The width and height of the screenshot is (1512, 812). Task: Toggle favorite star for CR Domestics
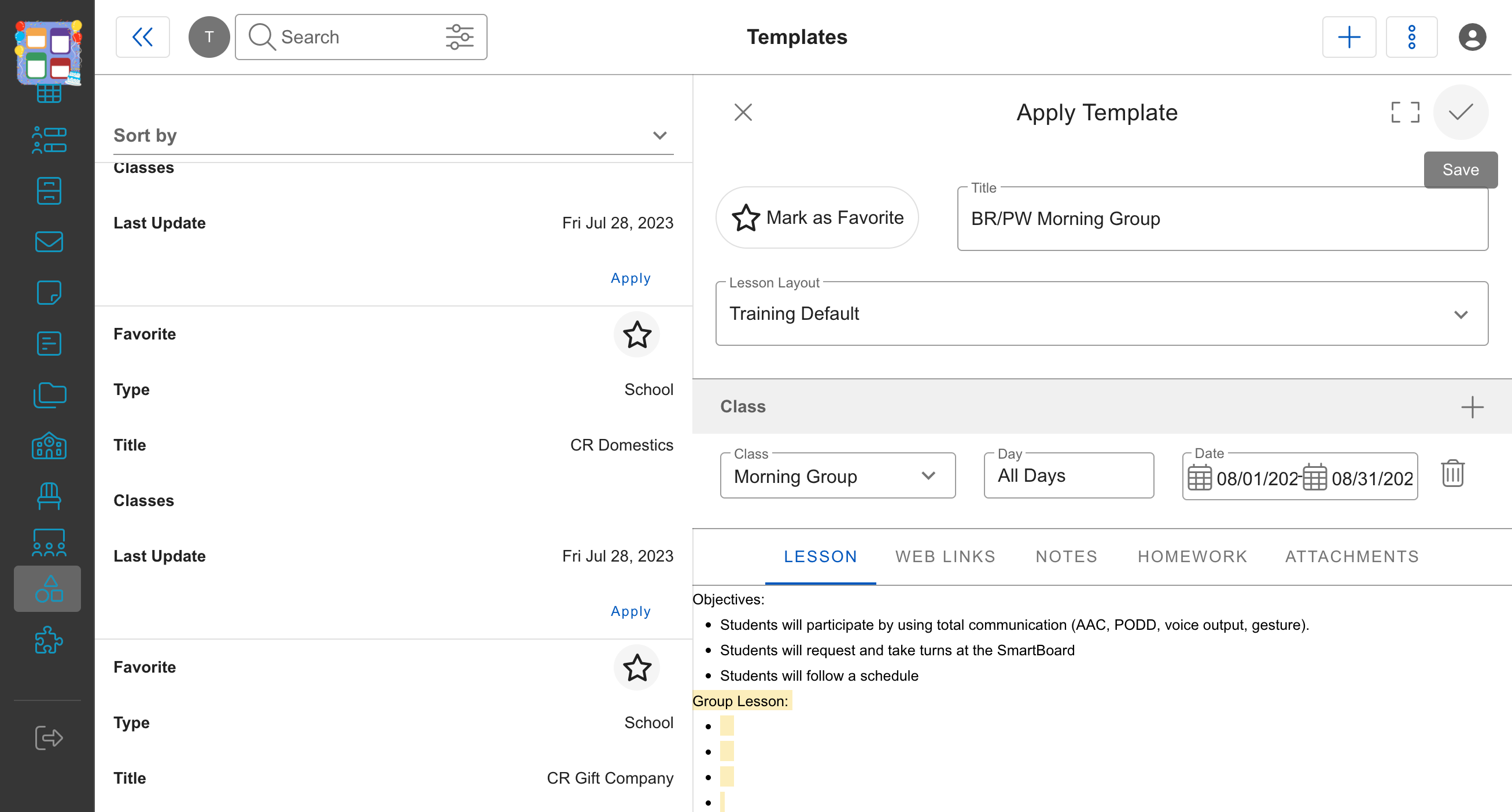tap(637, 334)
